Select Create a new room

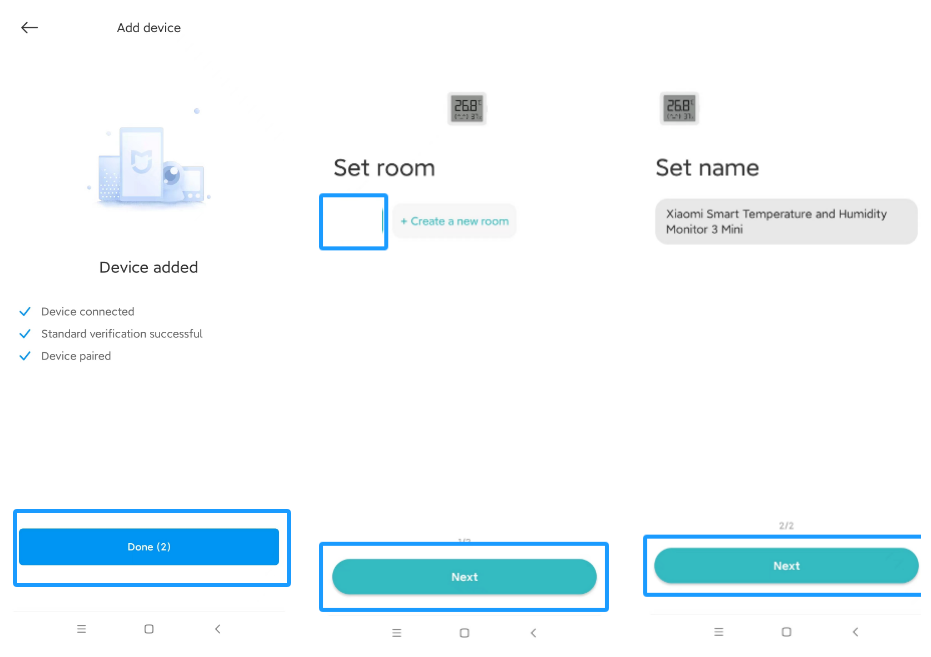click(455, 221)
